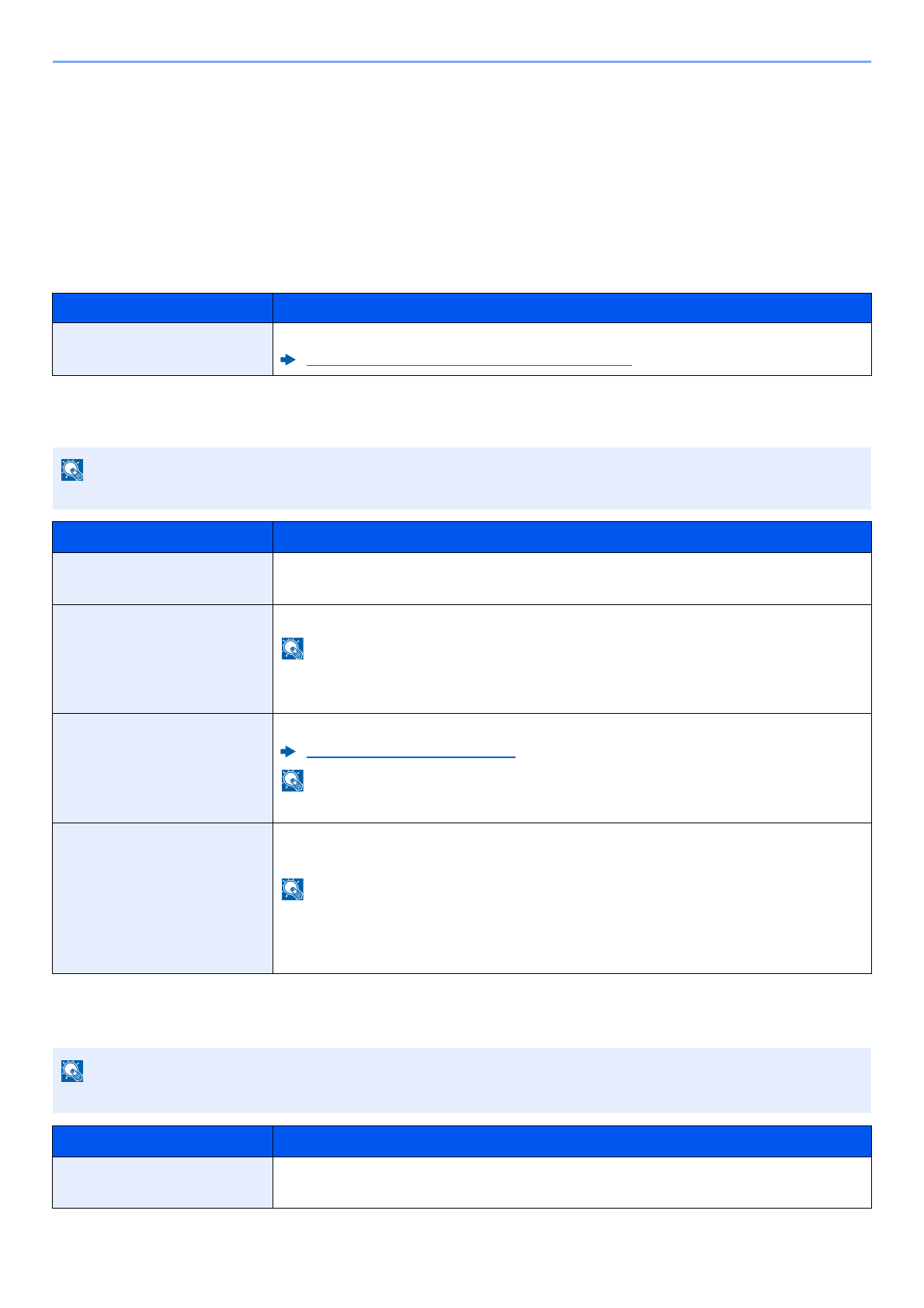Select the middle table's narrow blue header cell
Image resolution: width=924 pixels, height=1308 pixels.
click(162, 537)
